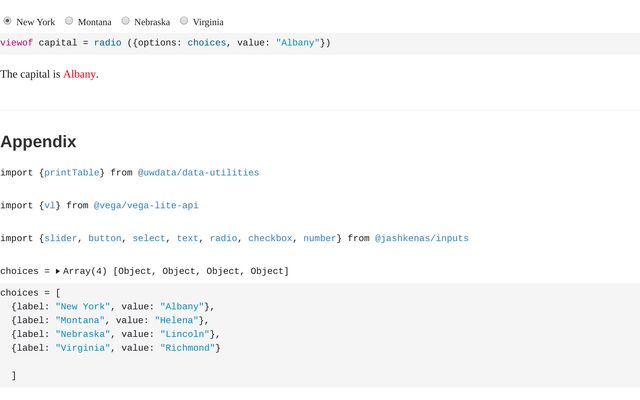This screenshot has width=640, height=400.
Task: Choose the Montana radio option
Action: click(69, 21)
